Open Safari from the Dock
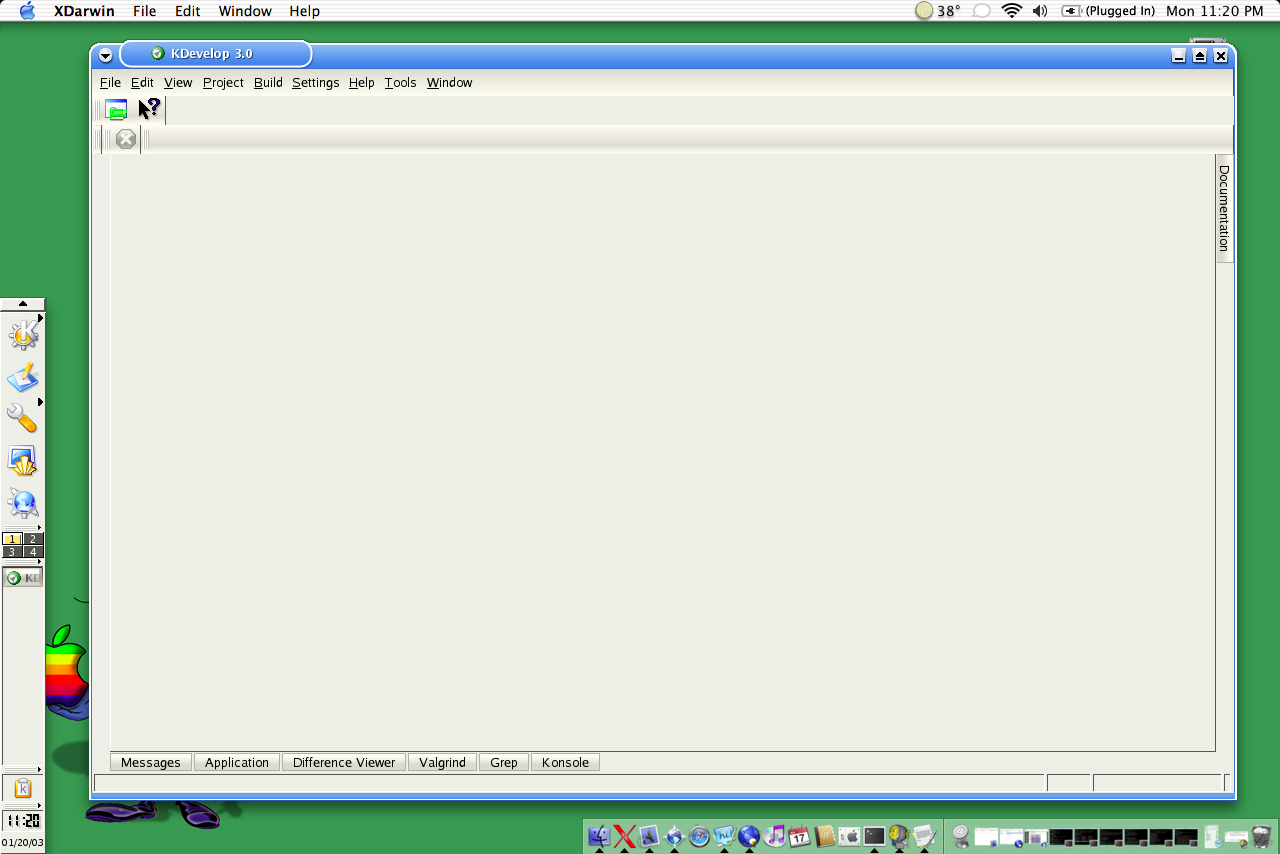The height and width of the screenshot is (854, 1280). point(699,836)
